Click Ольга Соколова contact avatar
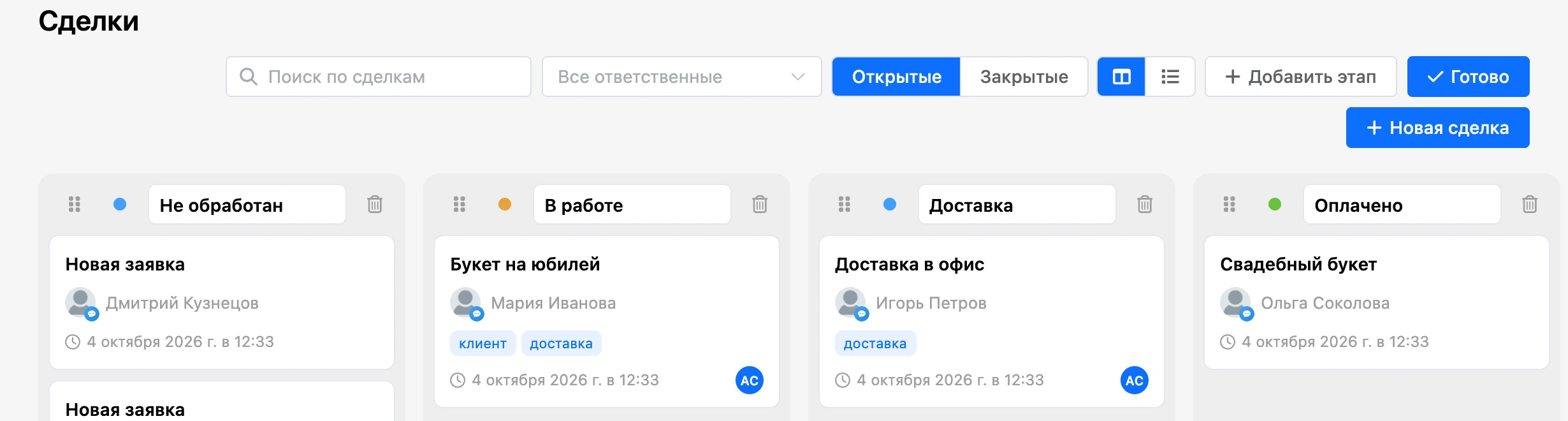Viewport: 1568px width, 421px height. [x=1236, y=303]
